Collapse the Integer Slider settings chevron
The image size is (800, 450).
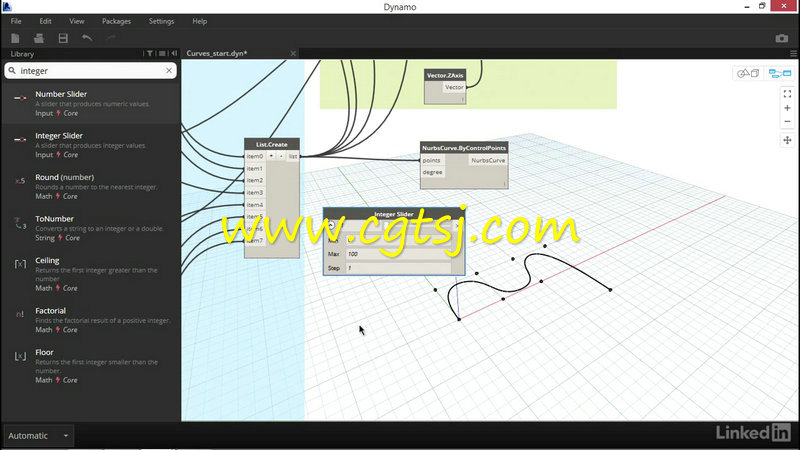coord(331,225)
